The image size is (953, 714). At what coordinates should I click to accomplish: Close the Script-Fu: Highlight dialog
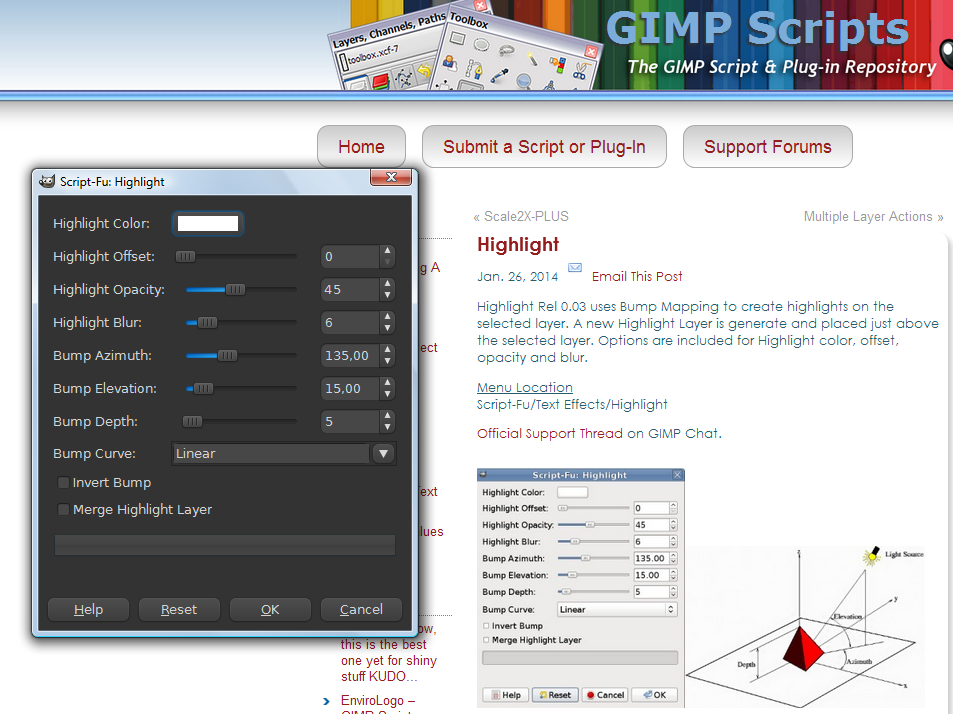point(391,177)
